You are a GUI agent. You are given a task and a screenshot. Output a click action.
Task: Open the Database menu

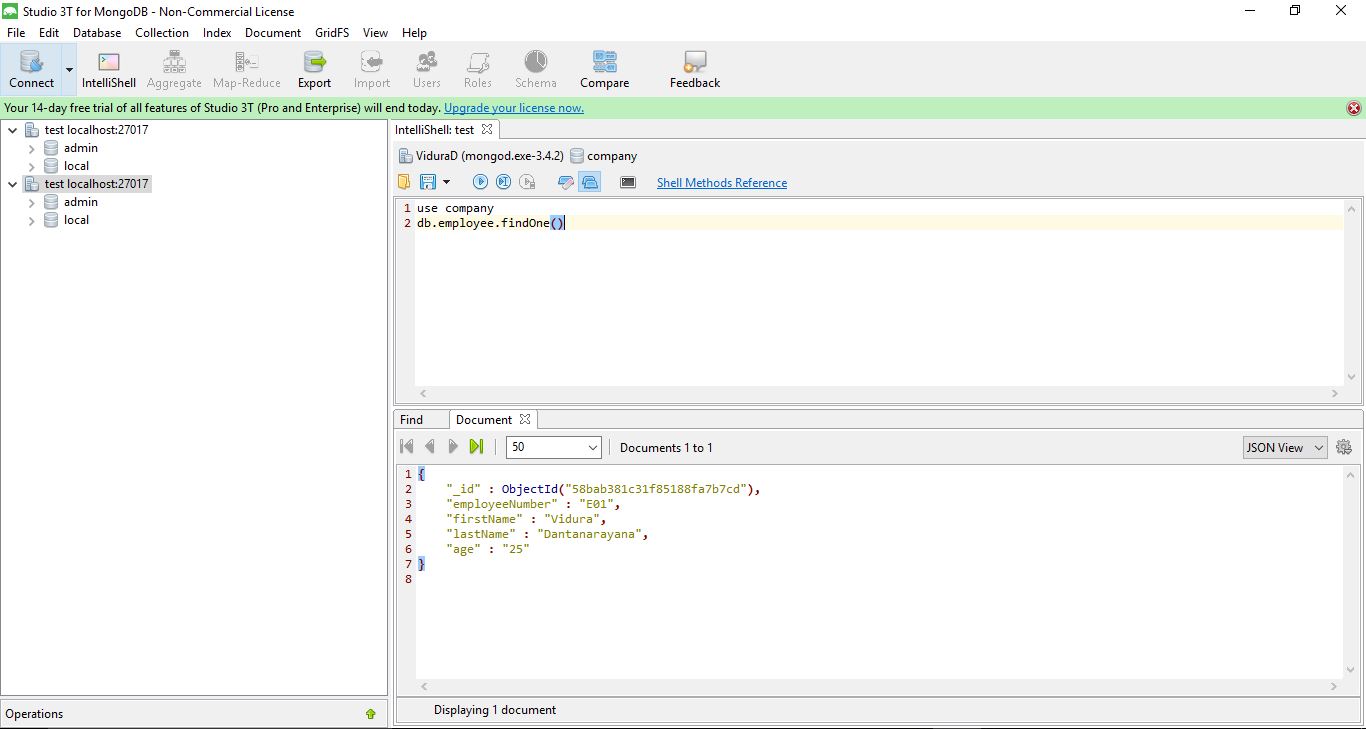coord(97,33)
